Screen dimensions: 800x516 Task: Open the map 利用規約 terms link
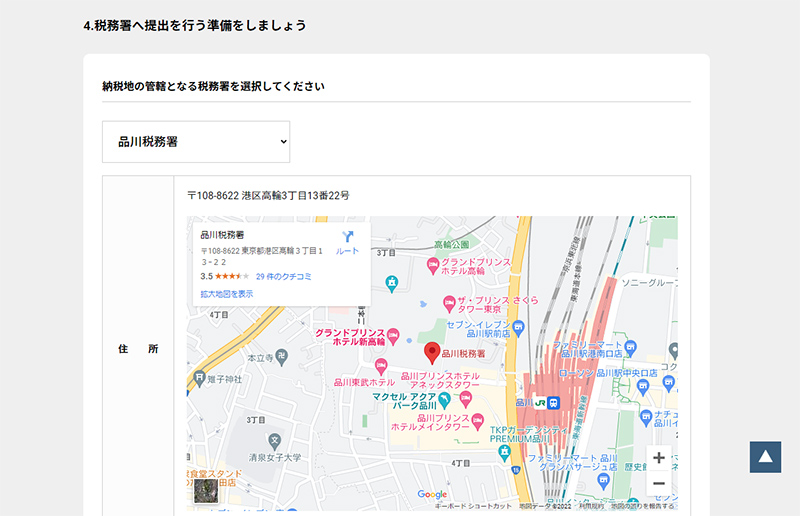click(591, 506)
